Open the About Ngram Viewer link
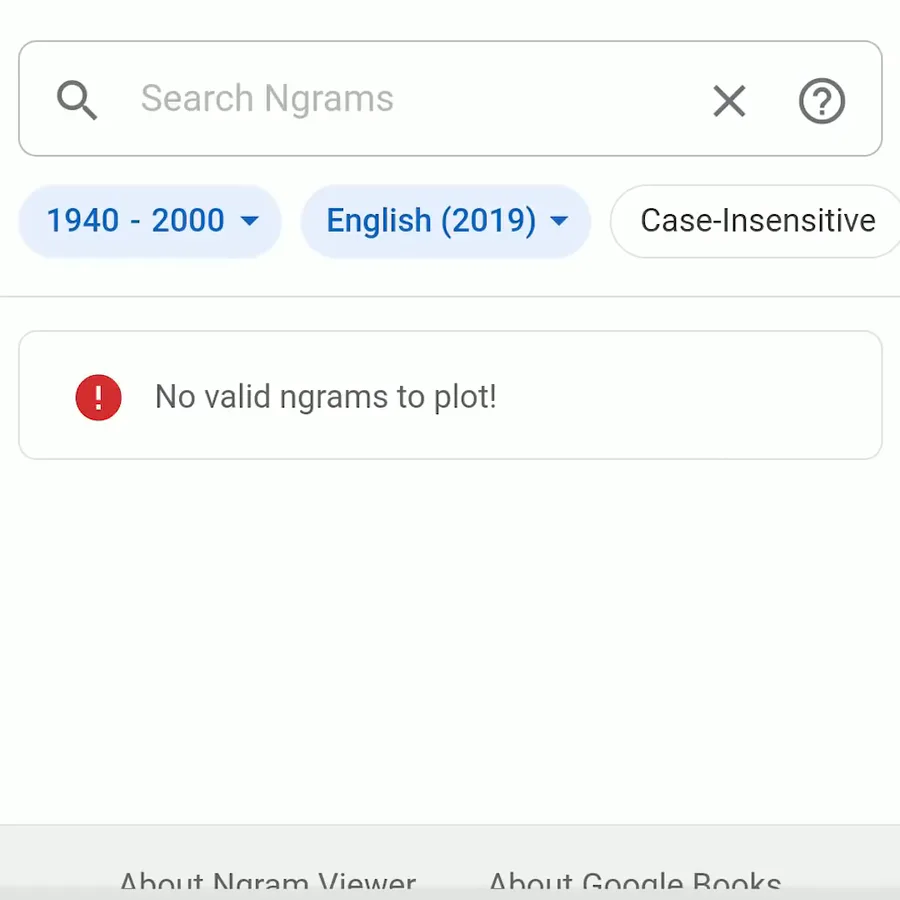 tap(267, 884)
